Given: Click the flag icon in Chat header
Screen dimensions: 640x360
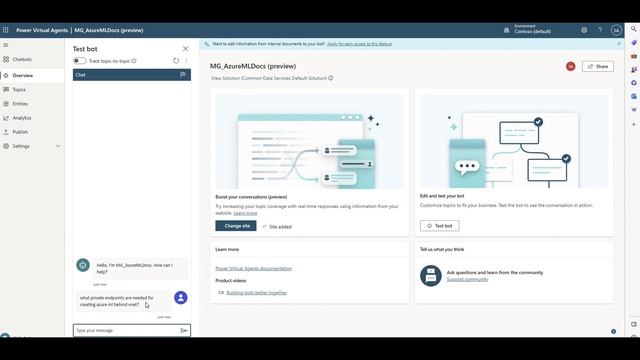Looking at the screenshot, I should [182, 75].
